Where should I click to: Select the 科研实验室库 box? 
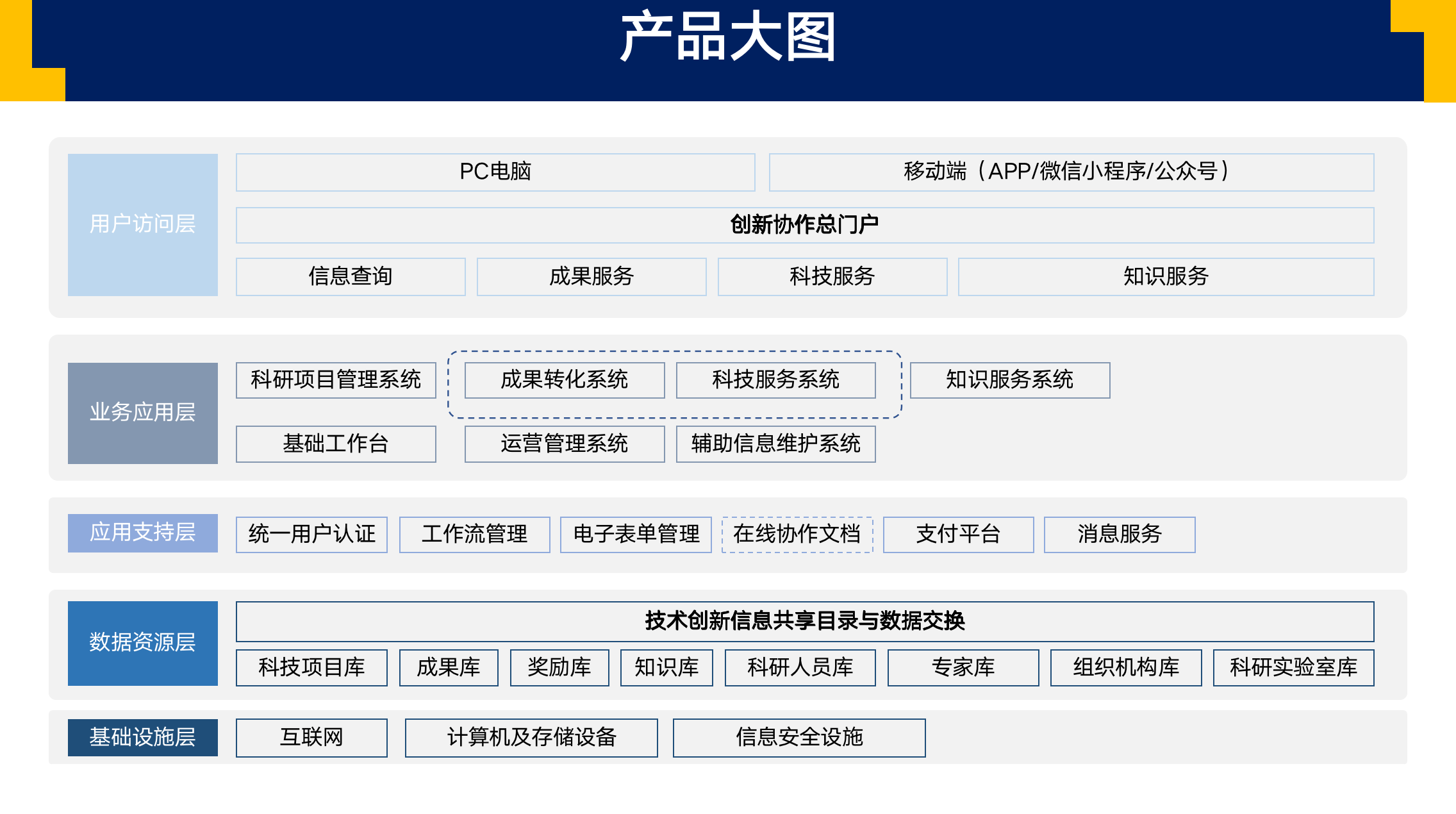coord(1294,668)
